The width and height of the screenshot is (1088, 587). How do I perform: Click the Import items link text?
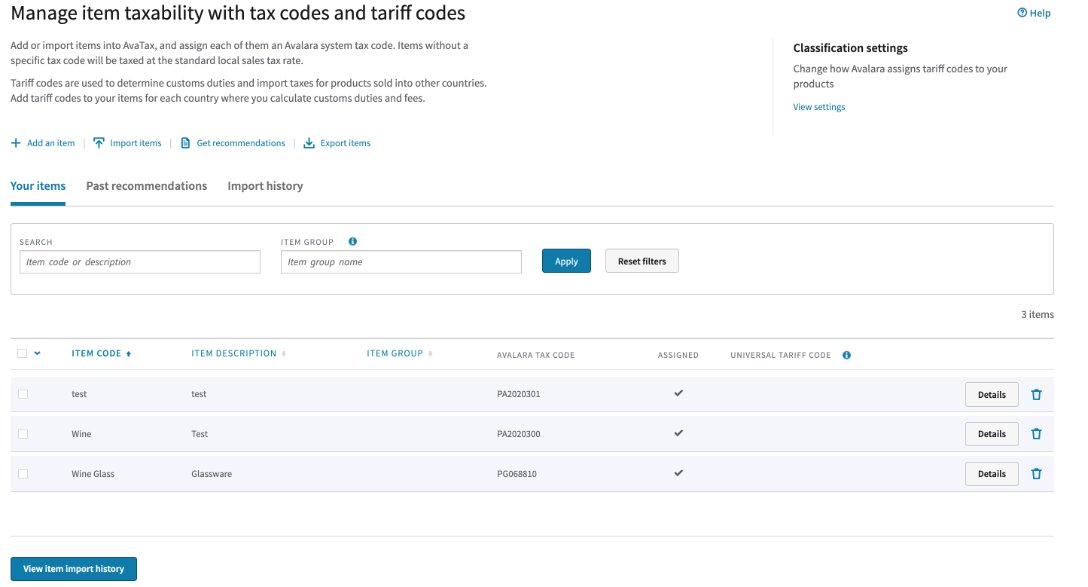(135, 143)
